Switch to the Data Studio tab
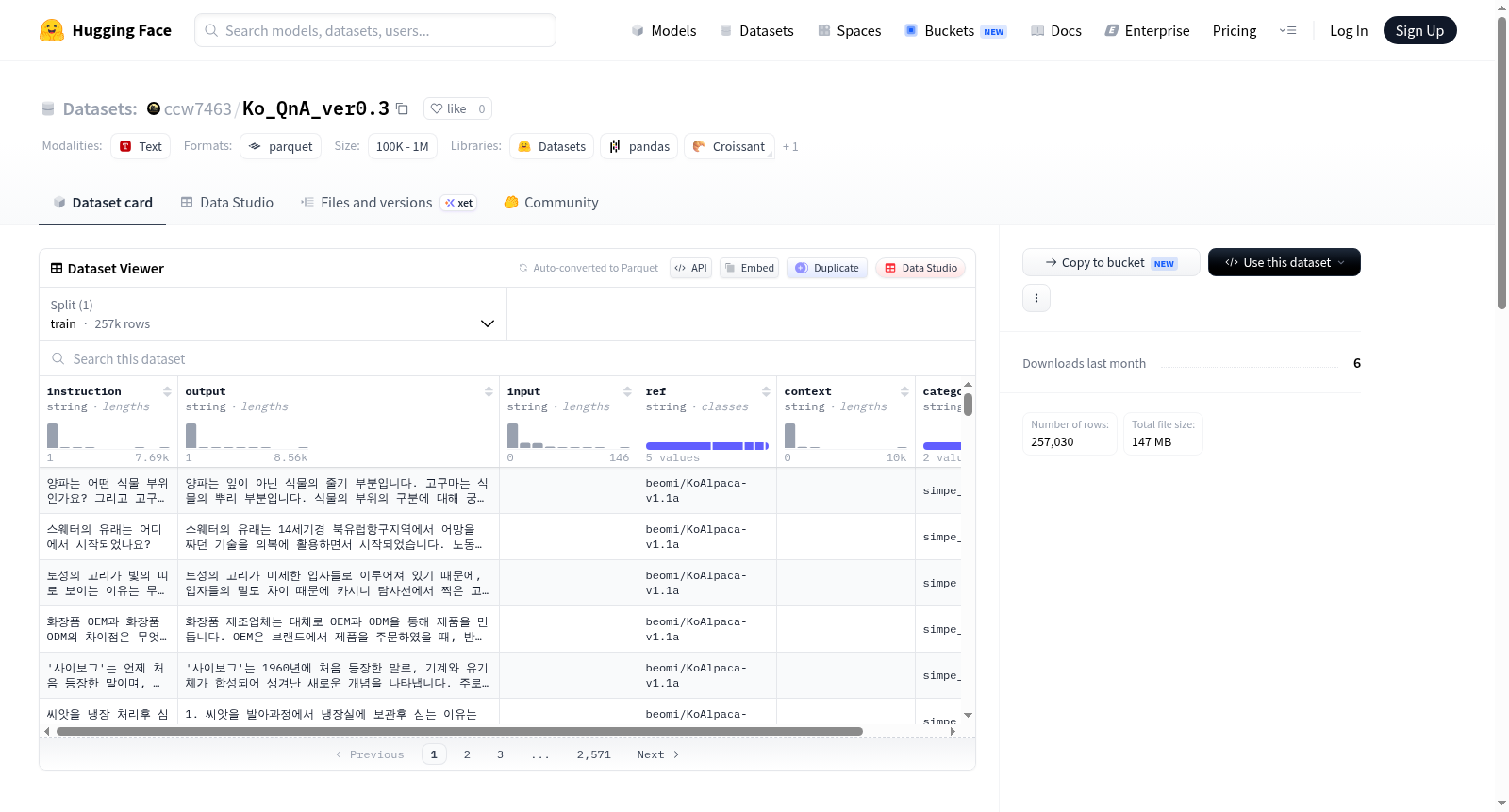The height and width of the screenshot is (812, 1509). (x=227, y=202)
